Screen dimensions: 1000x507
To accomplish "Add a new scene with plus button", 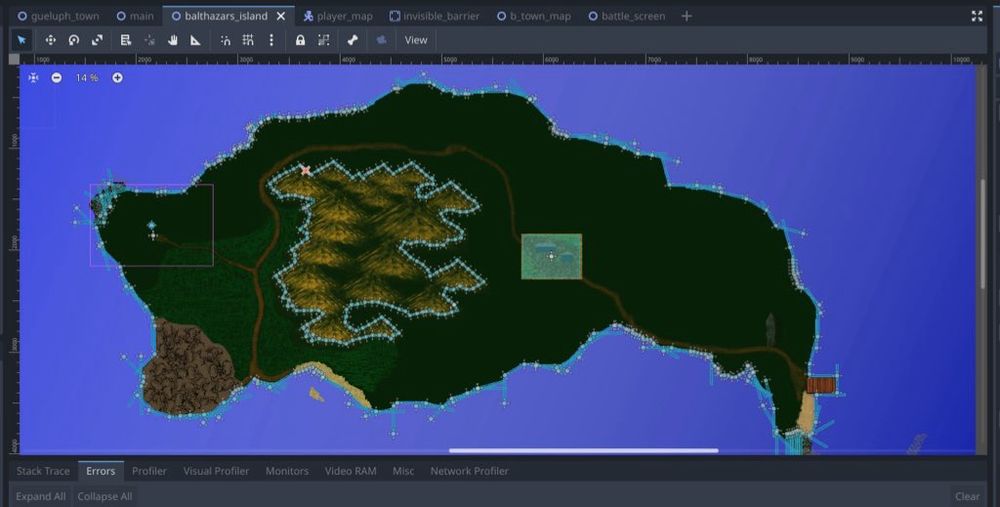I will [686, 16].
